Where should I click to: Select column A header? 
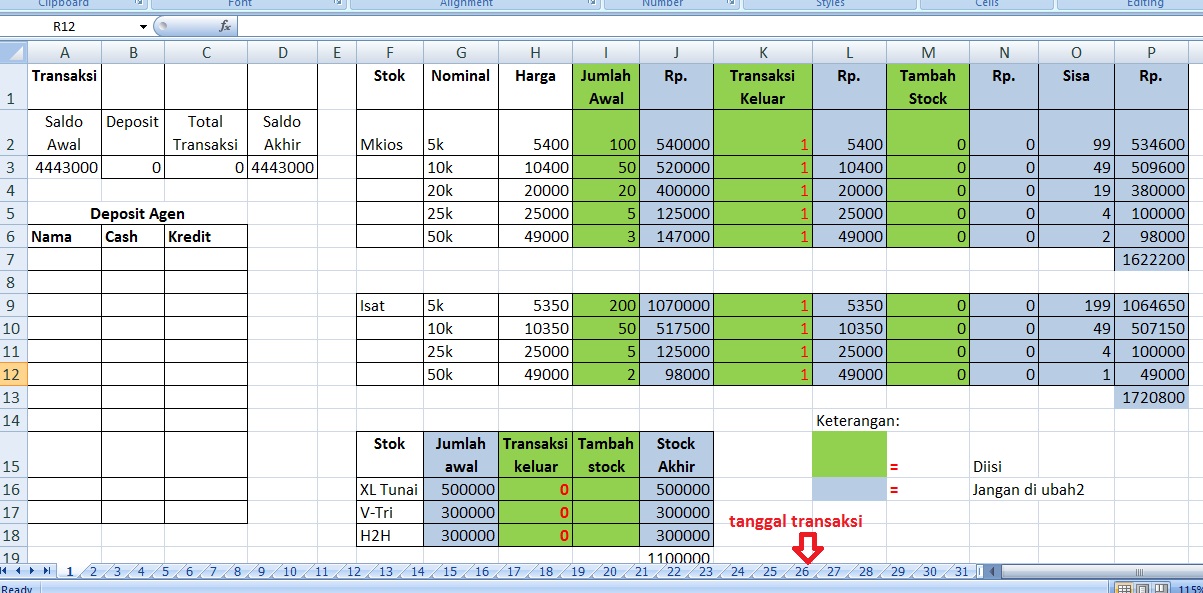click(64, 52)
